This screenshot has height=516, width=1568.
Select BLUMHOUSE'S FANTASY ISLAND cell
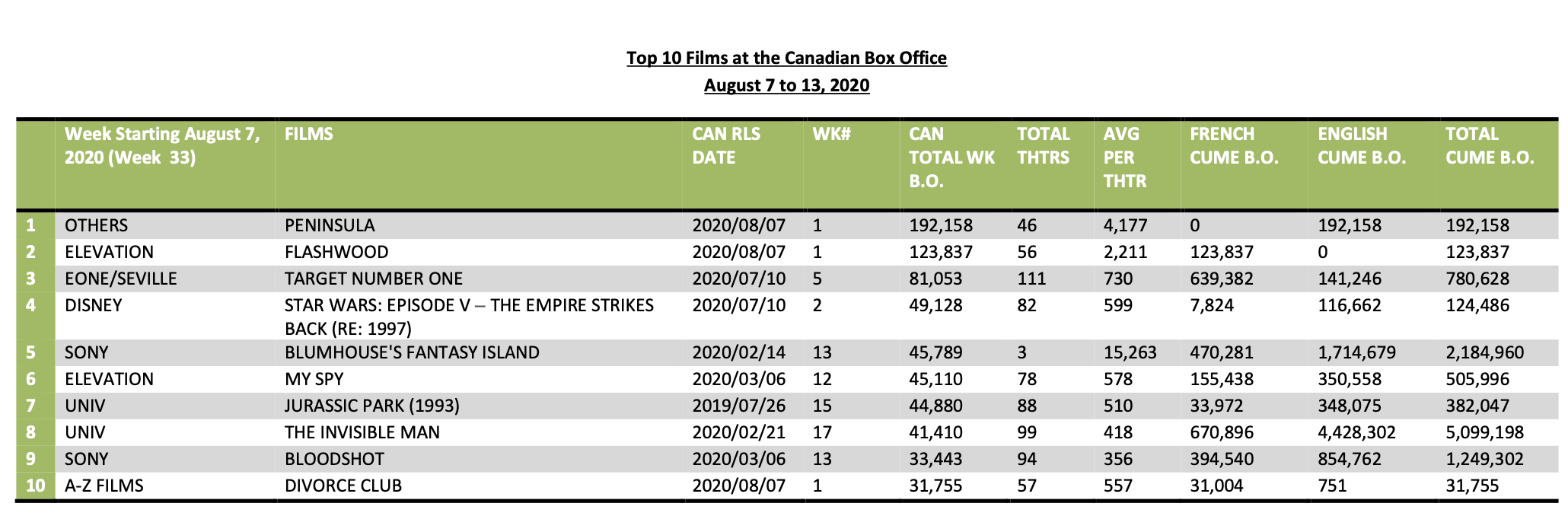coord(412,352)
